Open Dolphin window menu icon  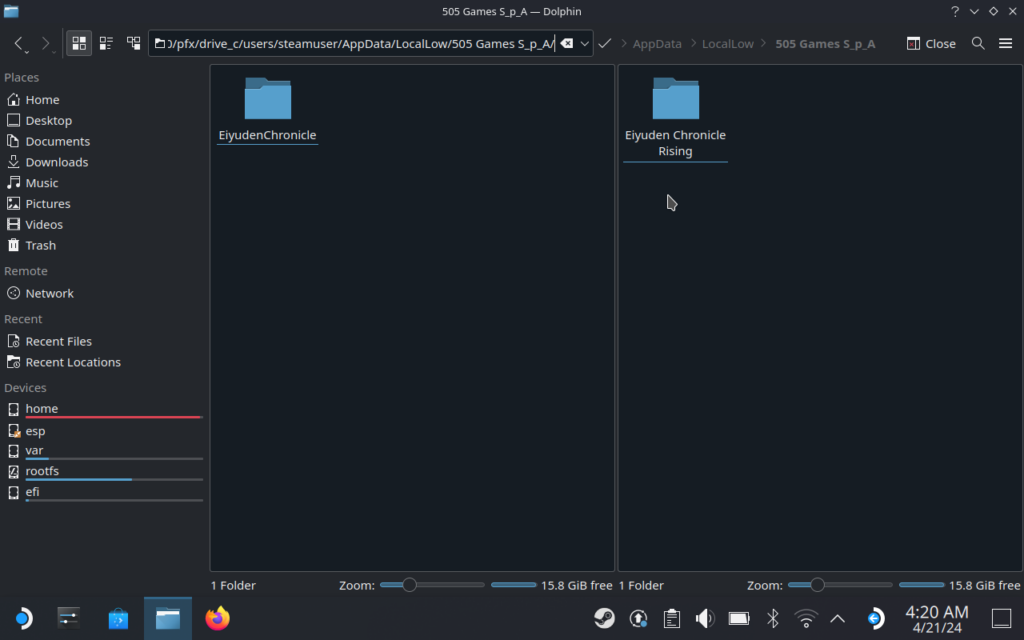coord(11,11)
